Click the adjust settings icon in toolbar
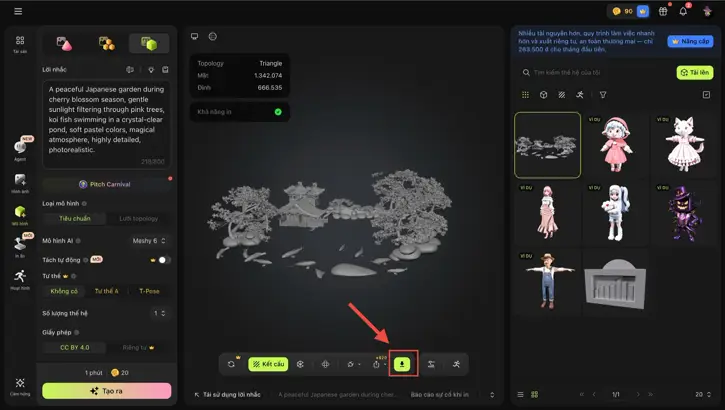725x410 pixels. coord(431,364)
